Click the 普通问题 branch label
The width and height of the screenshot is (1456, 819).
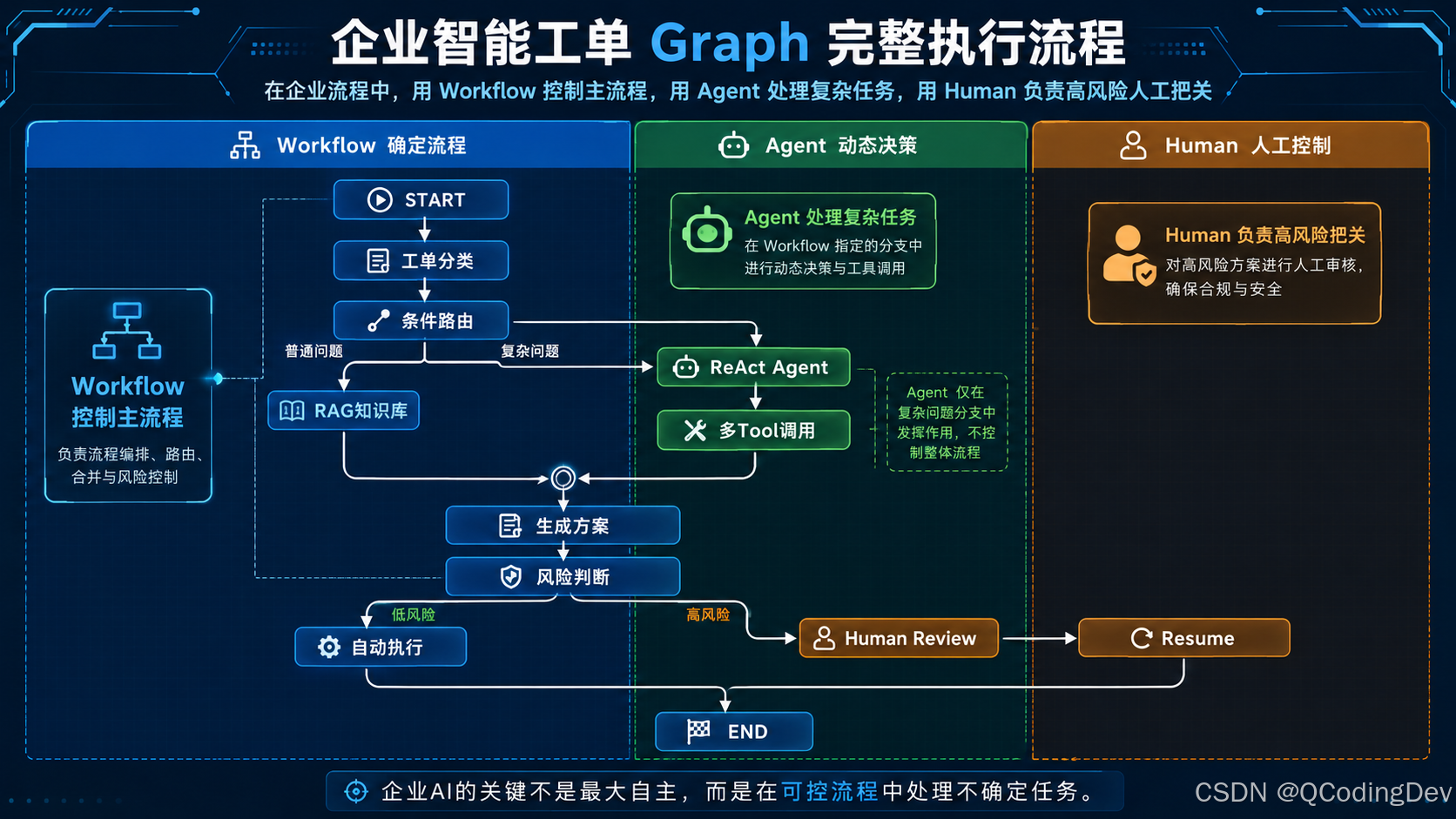[313, 352]
